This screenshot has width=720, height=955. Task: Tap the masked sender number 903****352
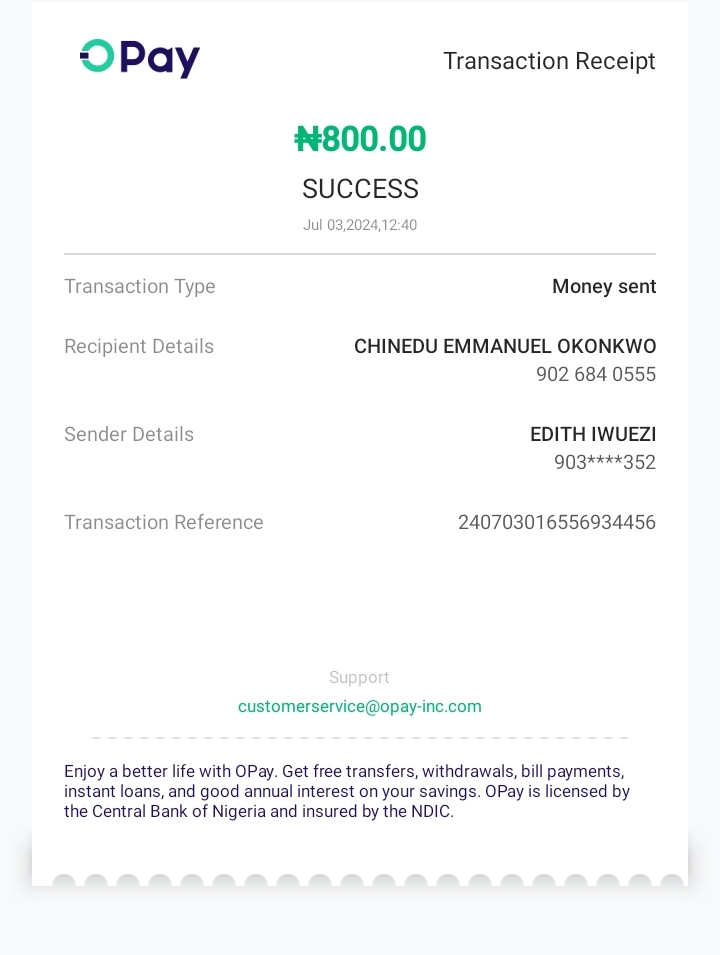(605, 463)
